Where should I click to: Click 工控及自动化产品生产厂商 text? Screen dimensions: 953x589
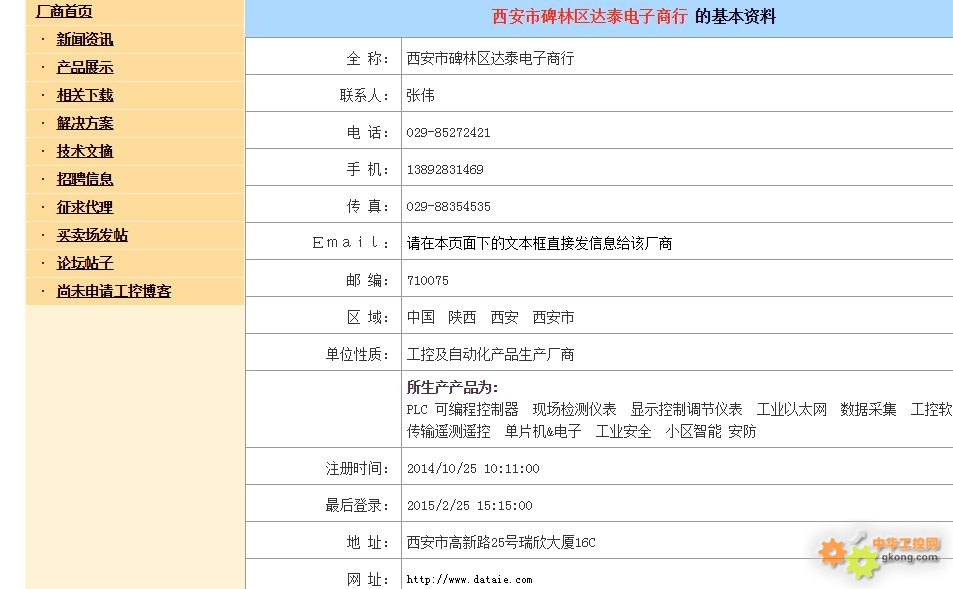490,354
